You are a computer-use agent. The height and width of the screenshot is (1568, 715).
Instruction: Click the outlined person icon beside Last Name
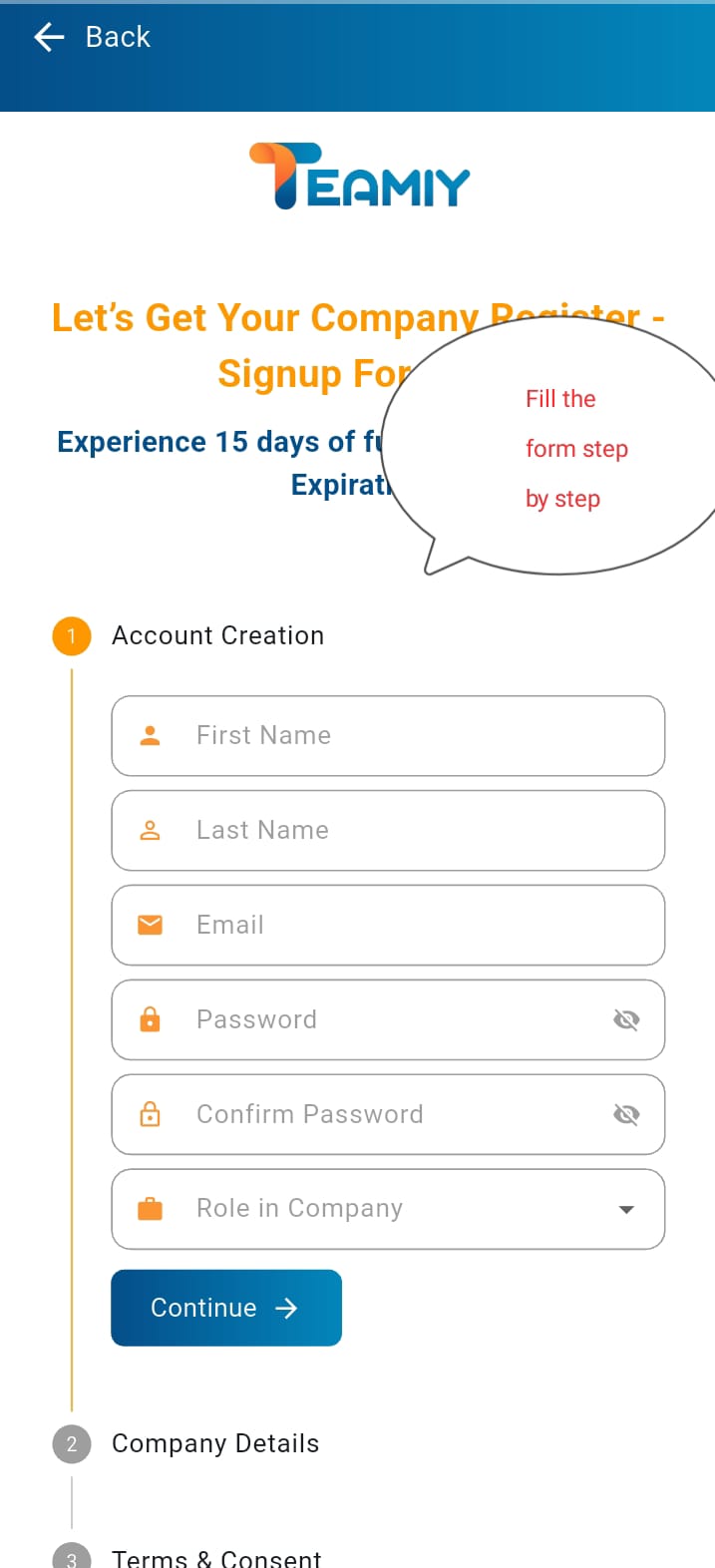pyautogui.click(x=150, y=830)
